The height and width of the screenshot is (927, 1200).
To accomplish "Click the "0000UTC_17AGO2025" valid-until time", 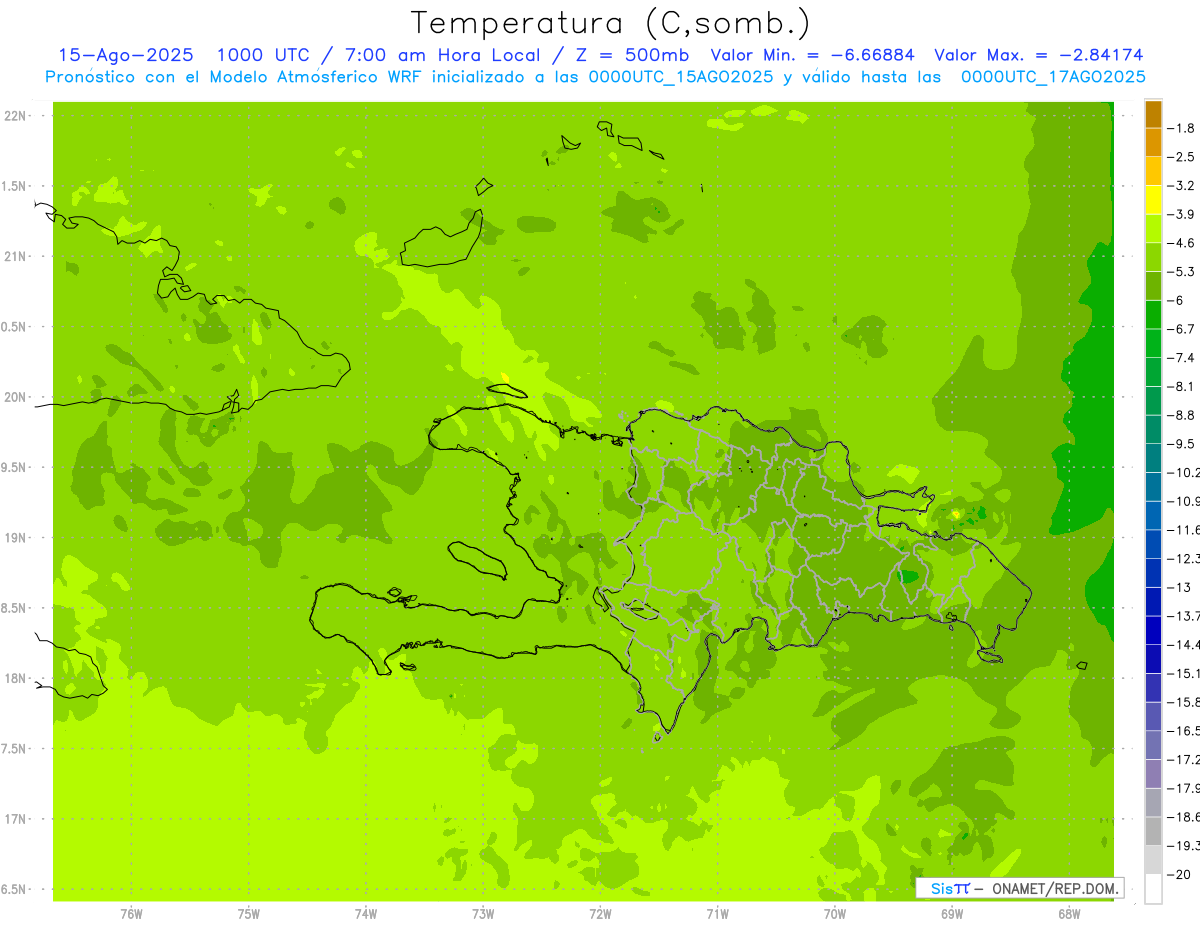I will [1053, 77].
